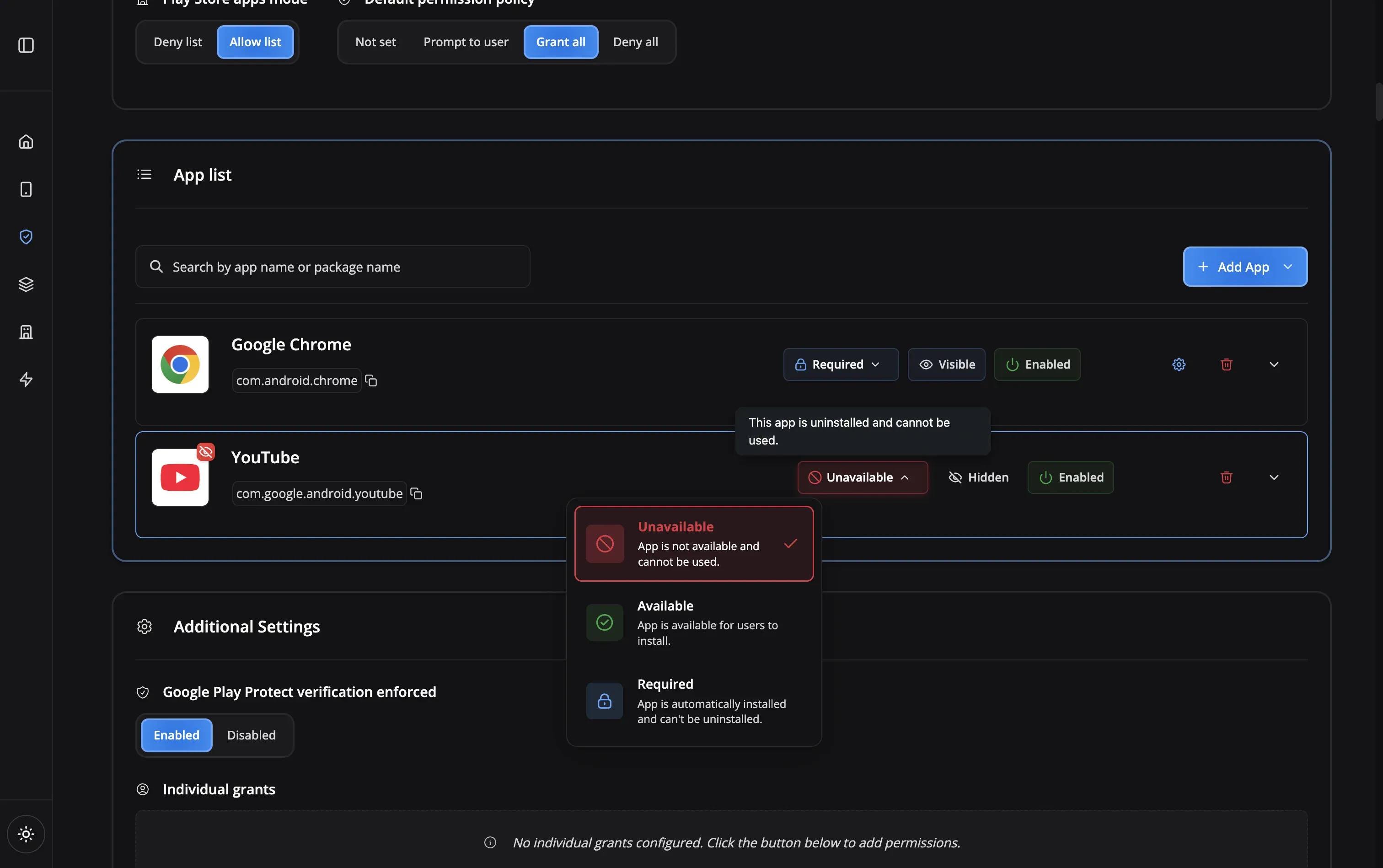Toggle the sidebar panel icon

click(26, 45)
